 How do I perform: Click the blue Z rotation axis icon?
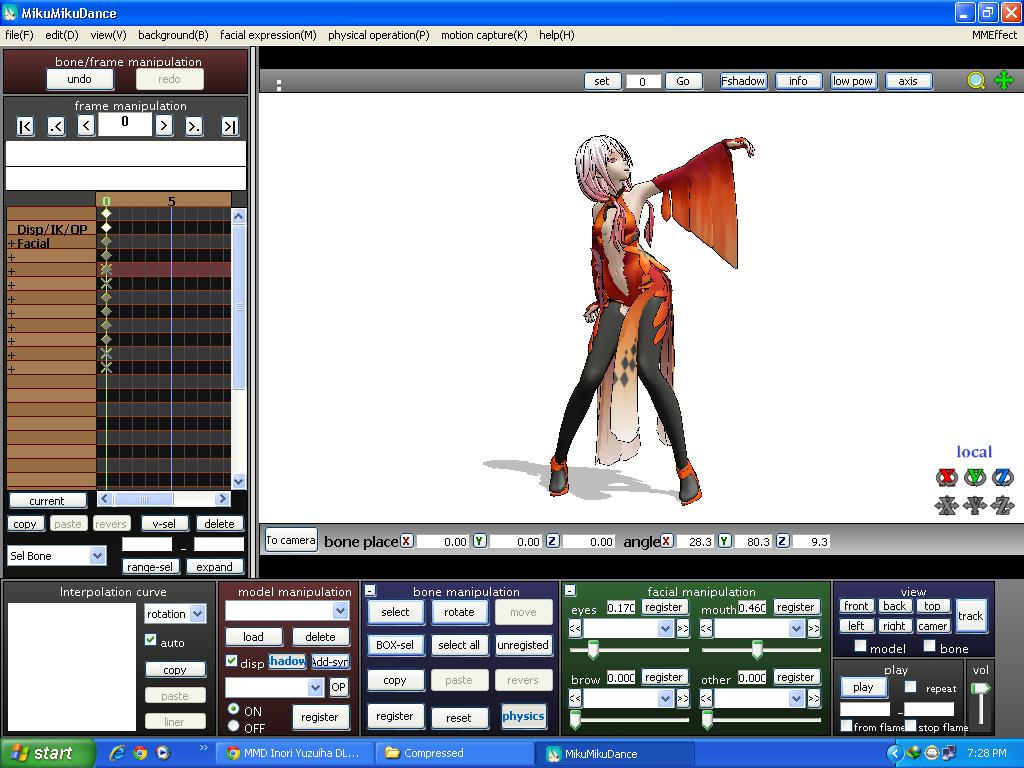(1002, 477)
